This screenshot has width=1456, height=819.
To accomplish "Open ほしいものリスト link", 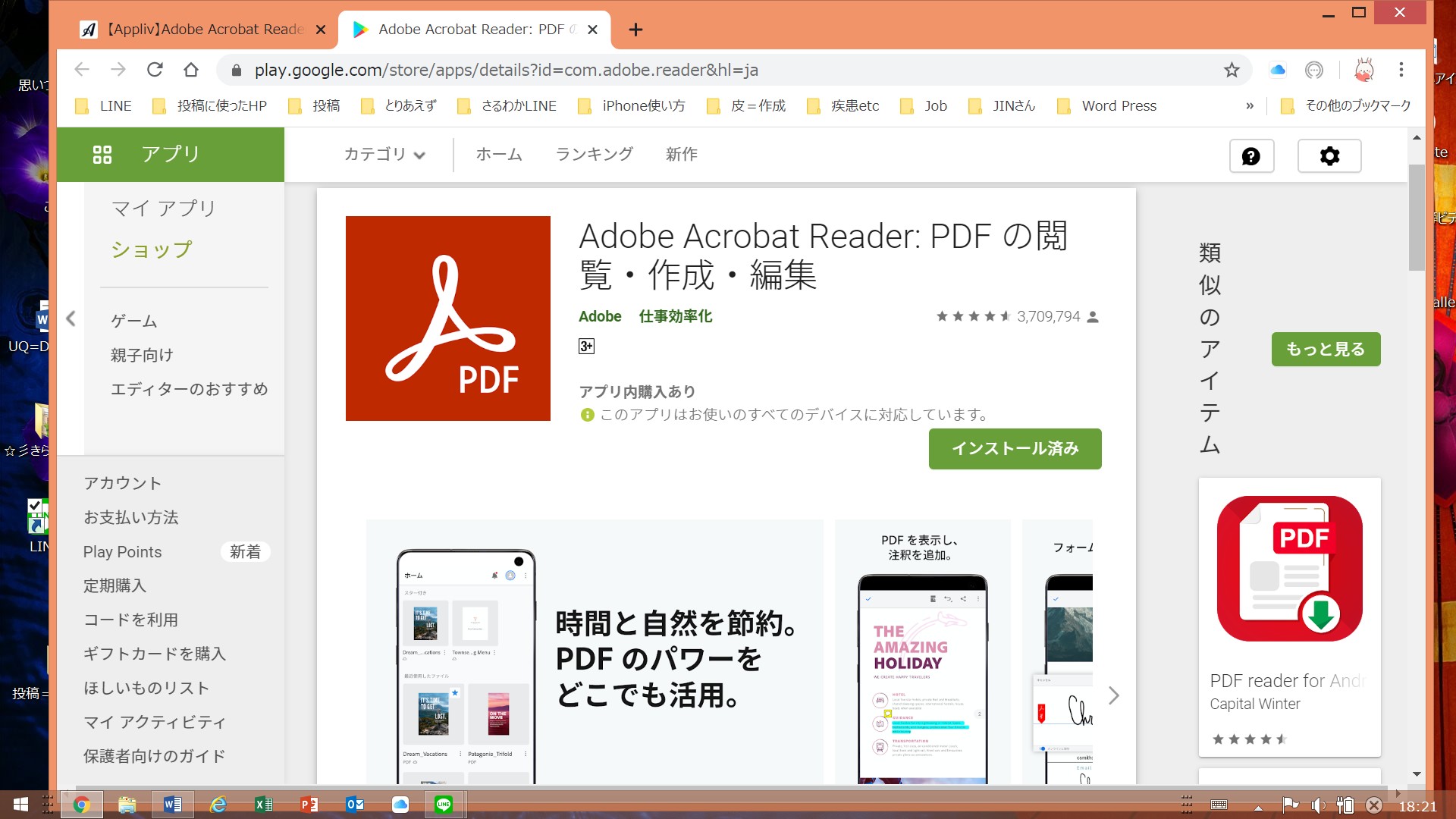I will coord(146,689).
